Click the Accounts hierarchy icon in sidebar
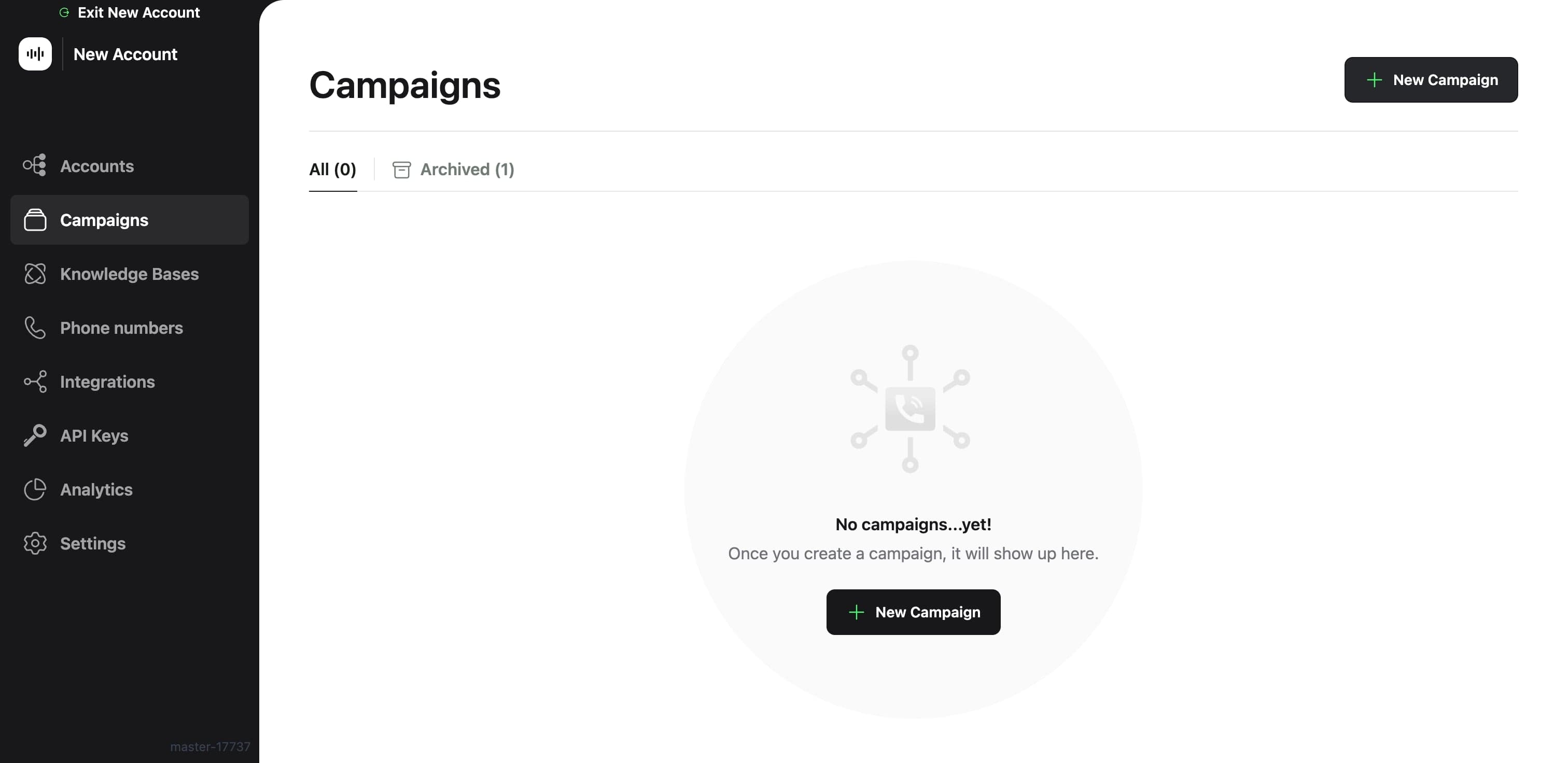This screenshot has width=1568, height=763. (35, 165)
